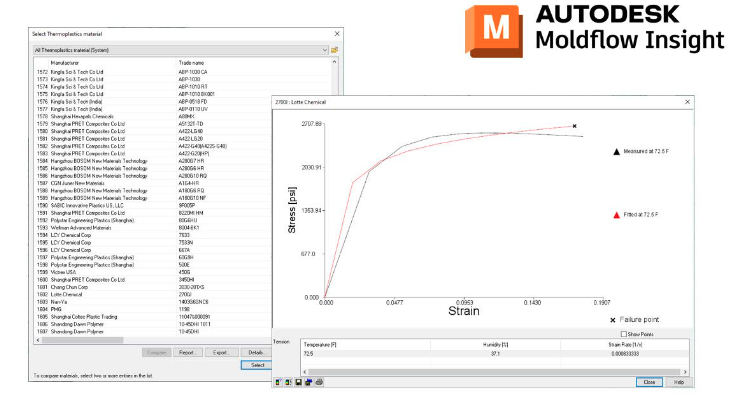Select row 1574 Kingfa Sci & Tech
The image size is (729, 405).
click(183, 87)
